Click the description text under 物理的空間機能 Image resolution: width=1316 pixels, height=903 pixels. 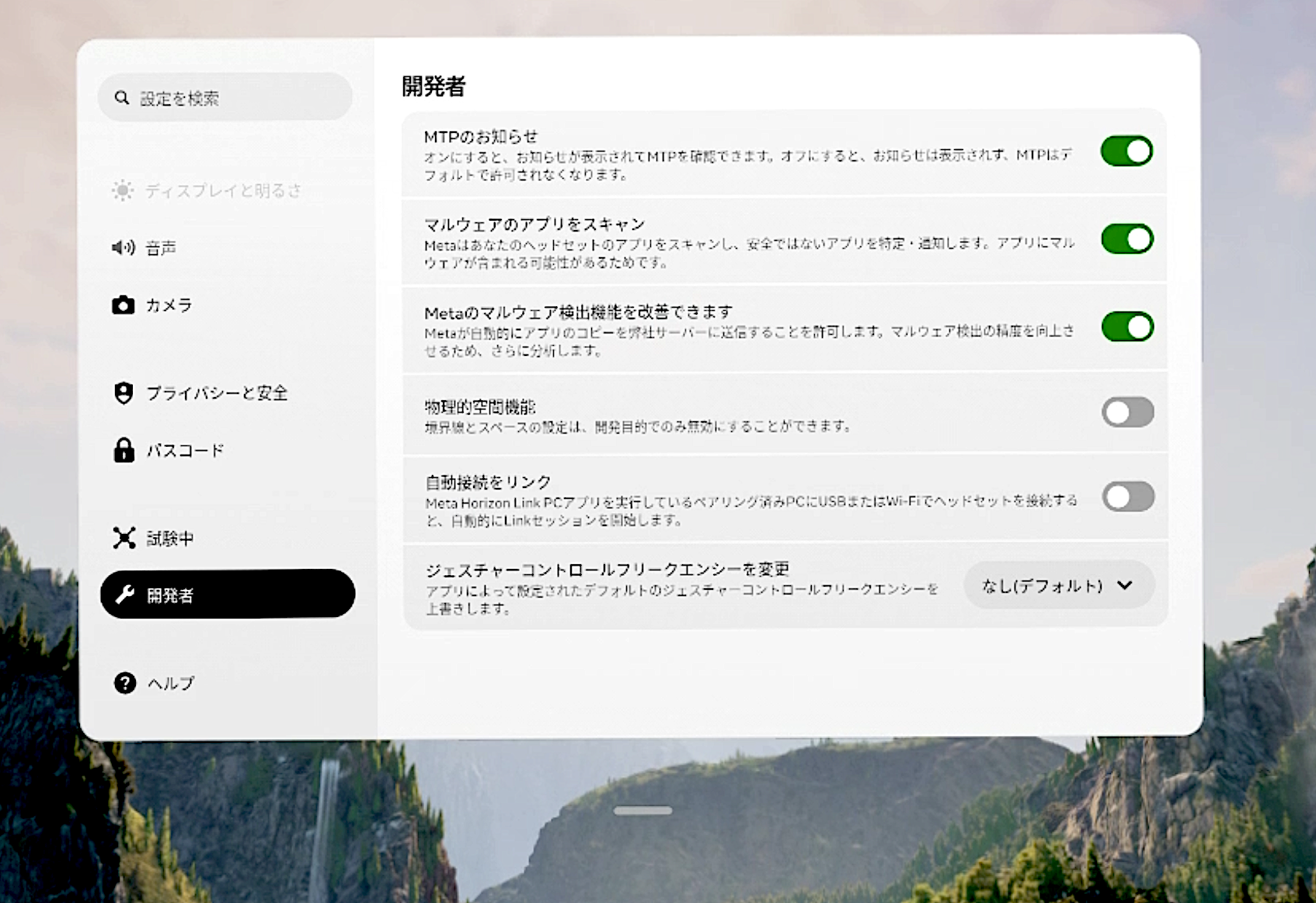[x=638, y=427]
